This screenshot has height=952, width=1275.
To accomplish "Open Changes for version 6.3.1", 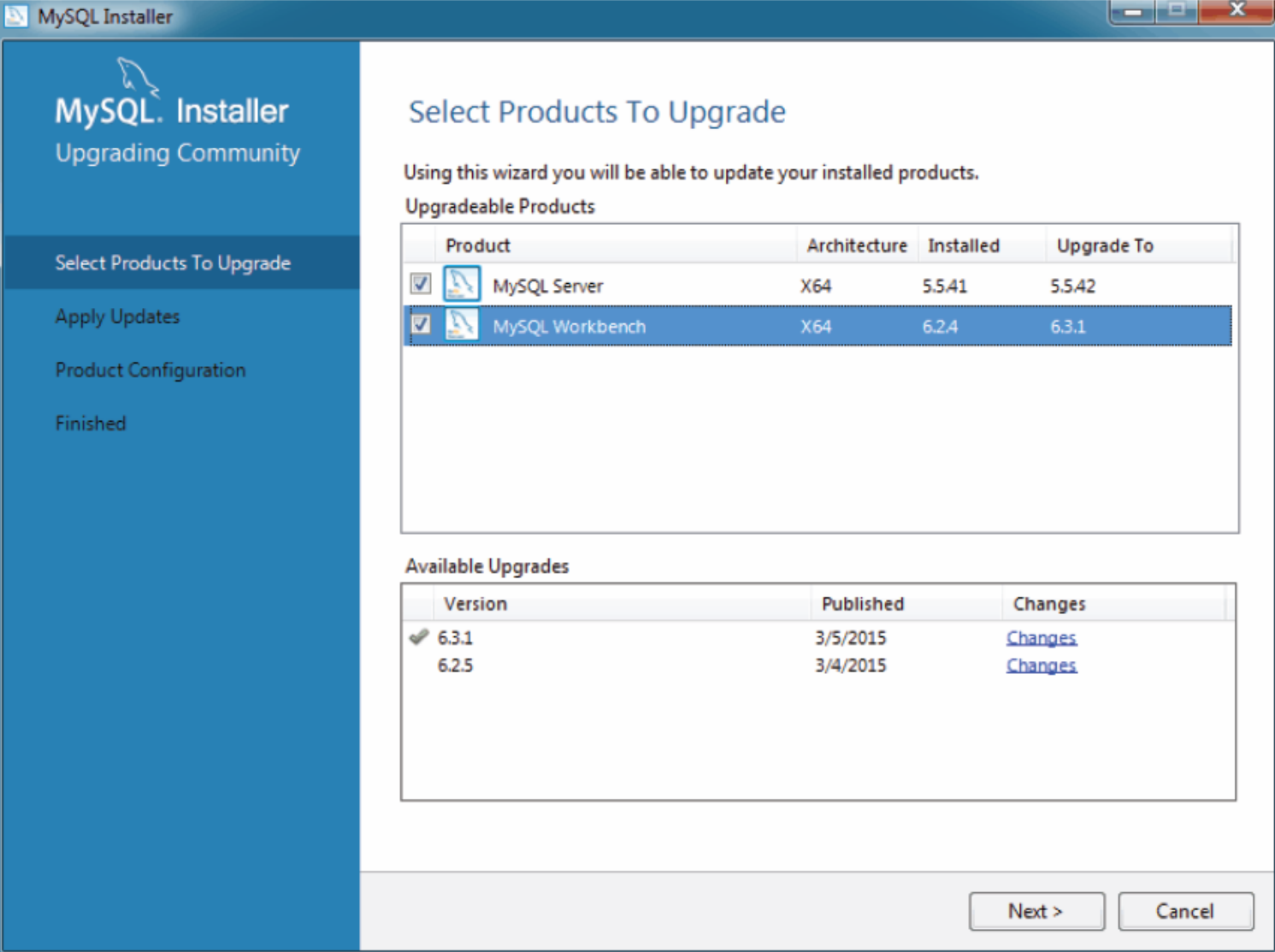I will [x=1041, y=637].
